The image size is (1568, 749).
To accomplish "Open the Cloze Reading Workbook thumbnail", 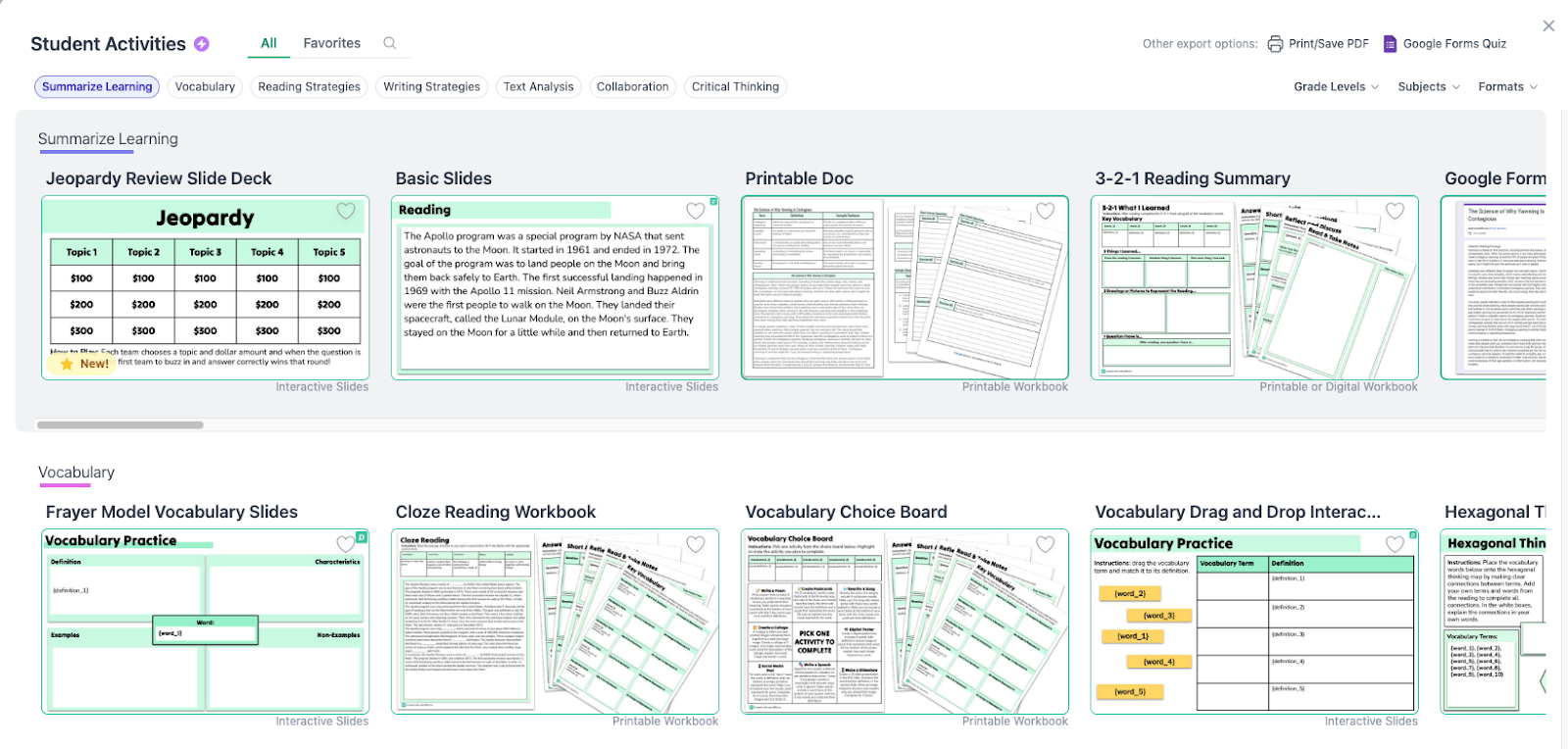I will point(555,622).
